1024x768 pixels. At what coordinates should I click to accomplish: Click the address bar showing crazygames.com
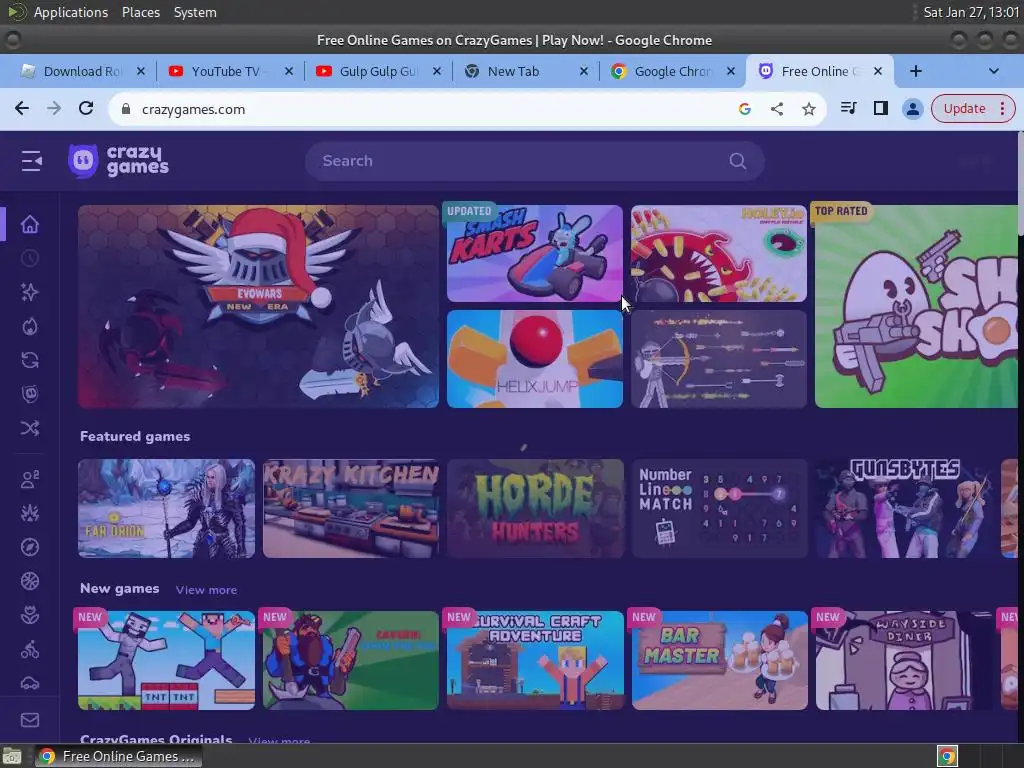431,109
